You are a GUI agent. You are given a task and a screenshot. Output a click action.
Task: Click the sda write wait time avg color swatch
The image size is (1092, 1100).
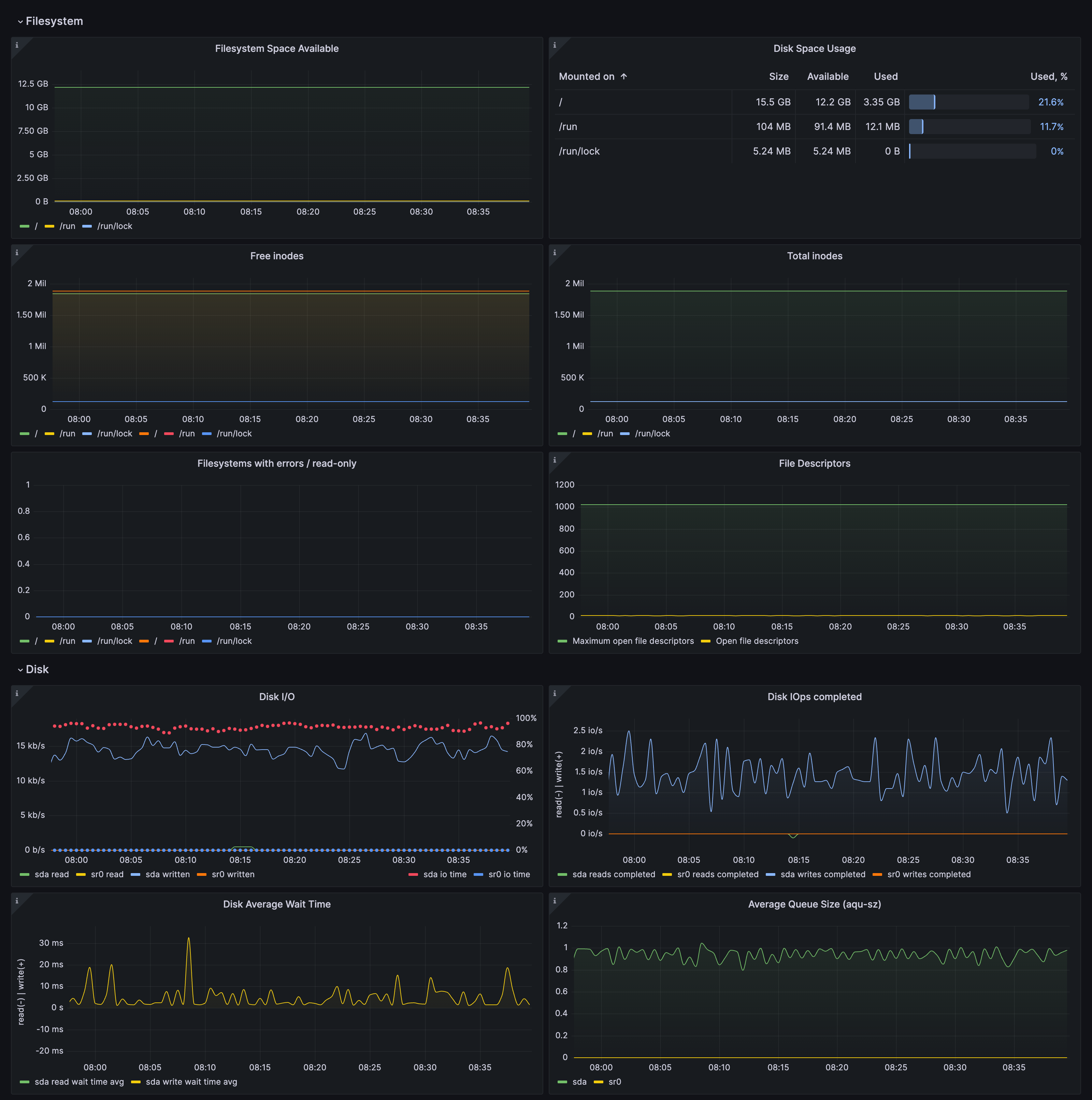pyautogui.click(x=136, y=1082)
